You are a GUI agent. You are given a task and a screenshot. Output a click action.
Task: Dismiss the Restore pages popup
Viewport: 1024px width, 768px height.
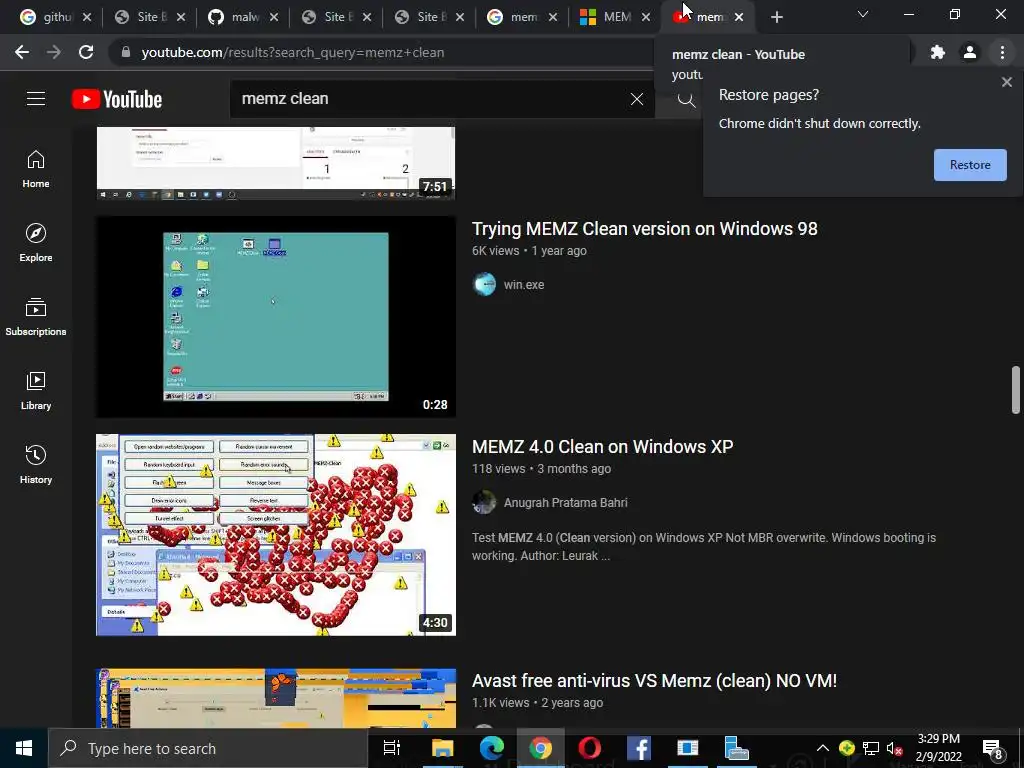1006,82
